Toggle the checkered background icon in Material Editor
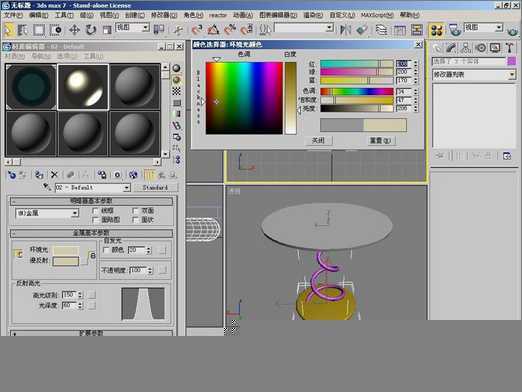Screen dimensions: 522x392 [x=176, y=91]
